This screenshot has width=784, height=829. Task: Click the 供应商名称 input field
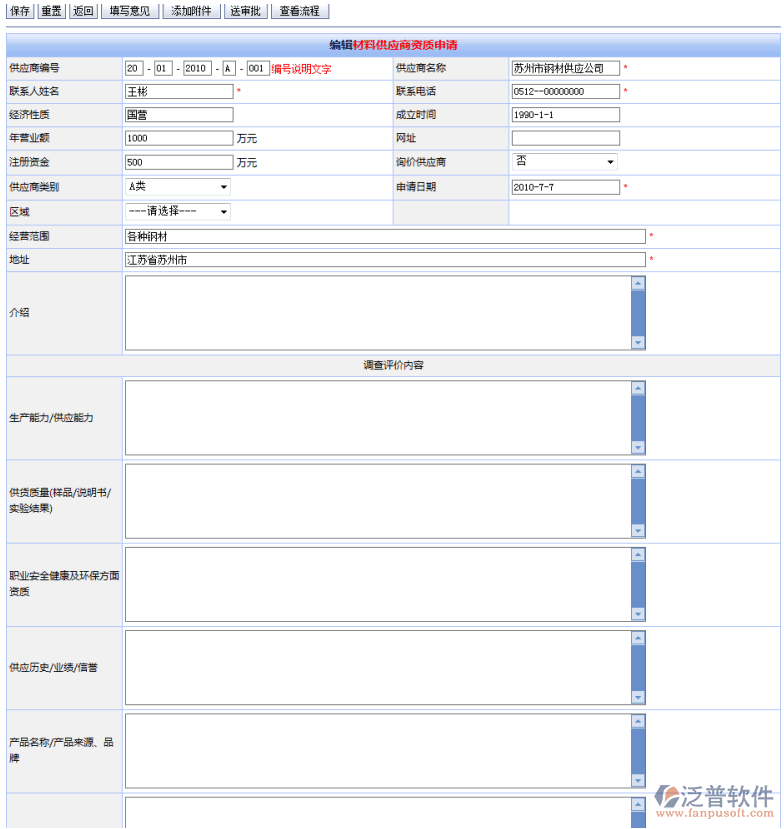tap(565, 68)
